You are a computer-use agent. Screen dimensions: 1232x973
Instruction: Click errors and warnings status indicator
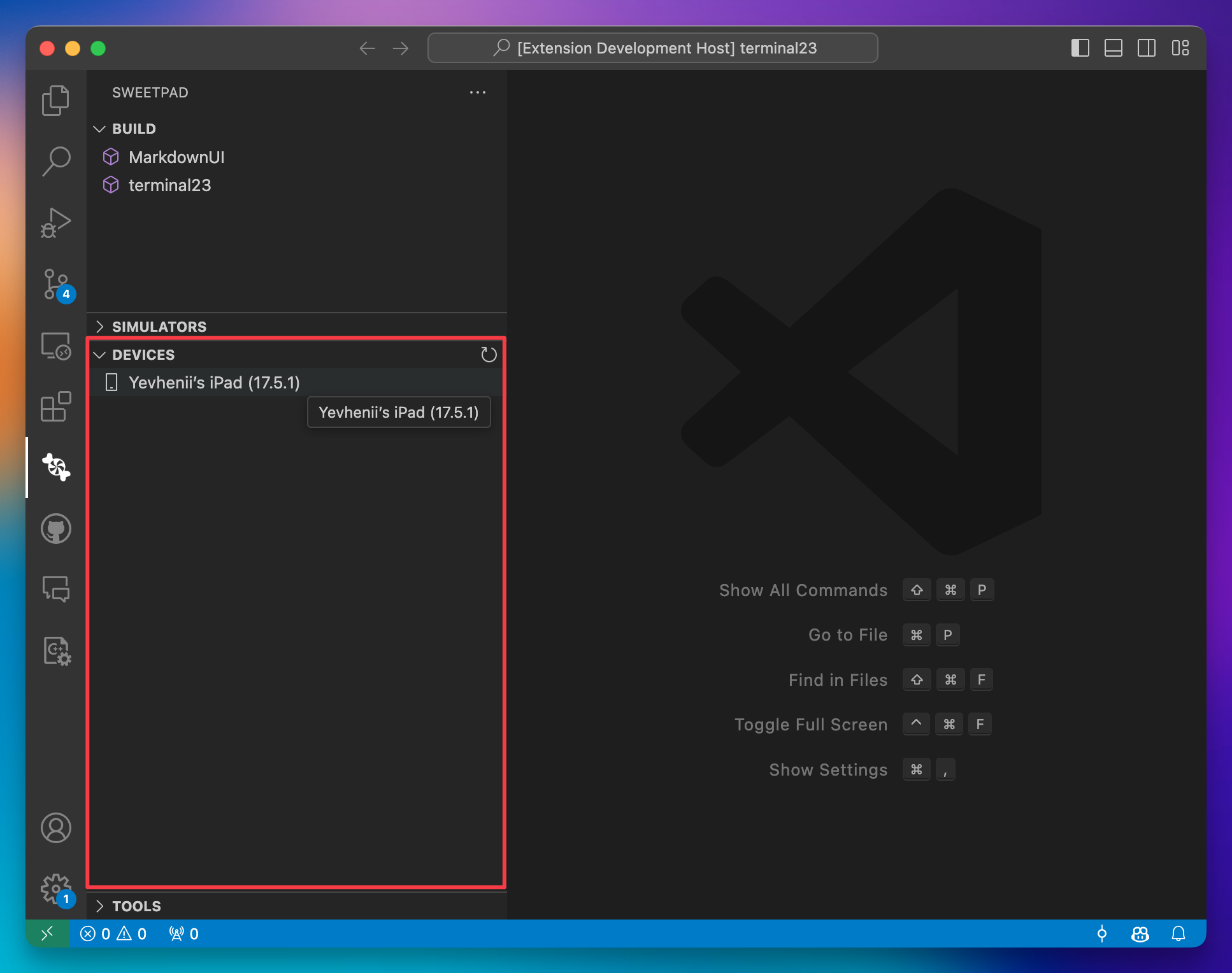[113, 934]
